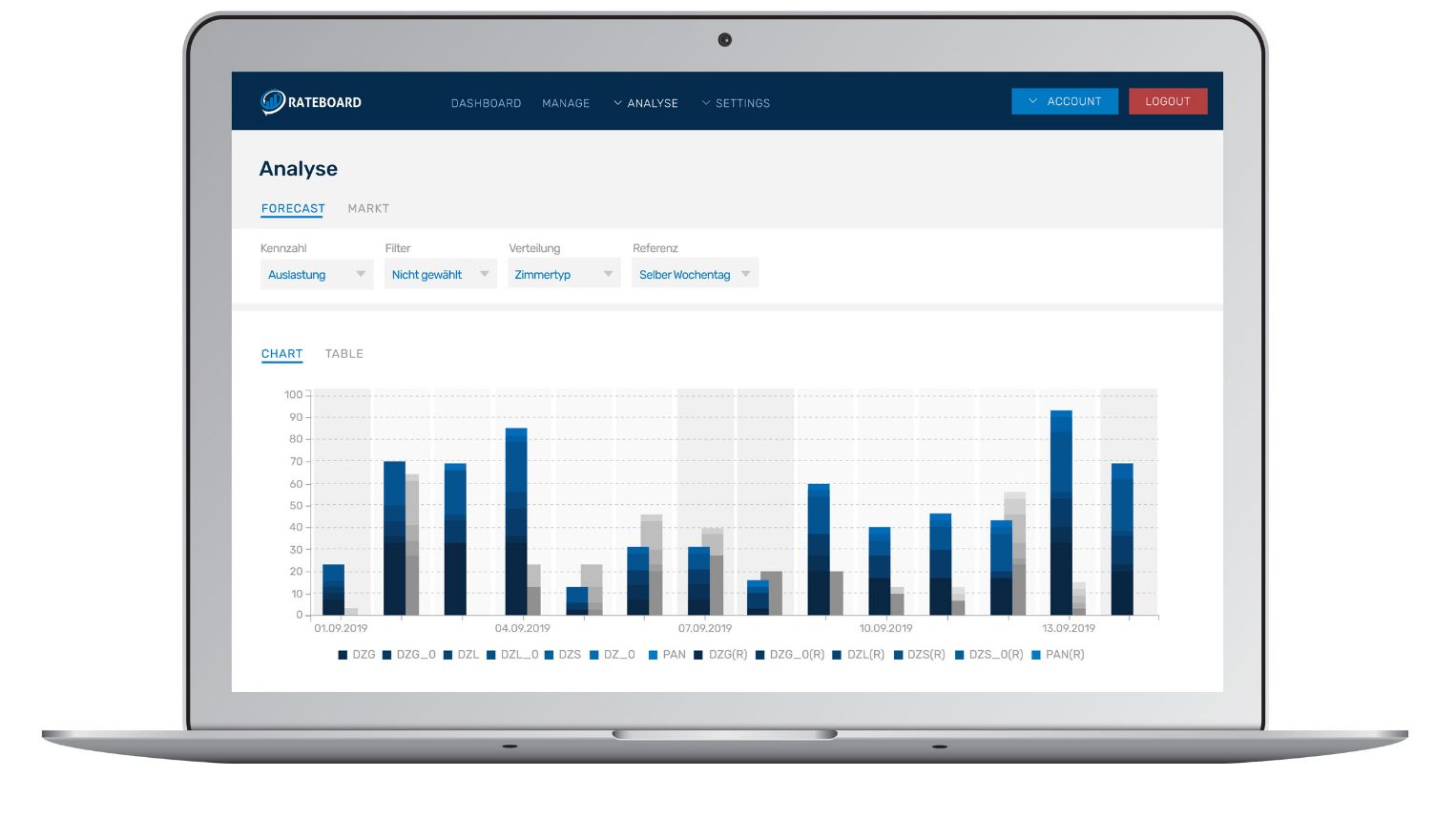Open the Kennzahl dropdown showing Auslastung
The width and height of the screenshot is (1456, 819).
(x=317, y=274)
